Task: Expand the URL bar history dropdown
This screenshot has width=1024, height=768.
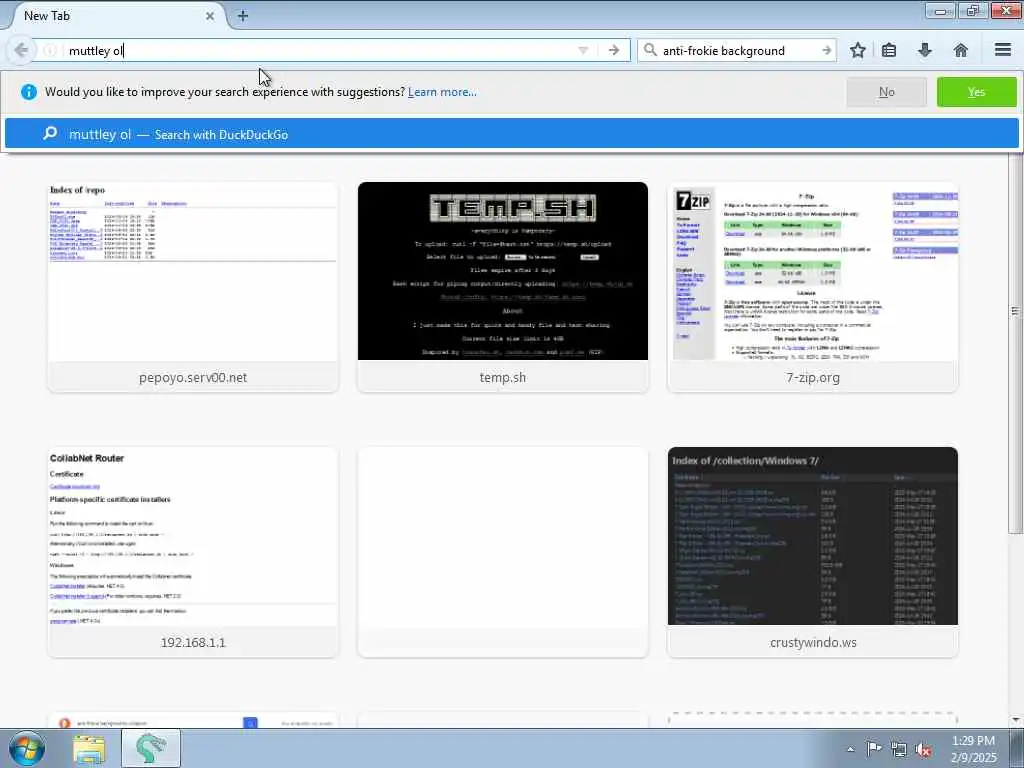Action: coord(583,50)
